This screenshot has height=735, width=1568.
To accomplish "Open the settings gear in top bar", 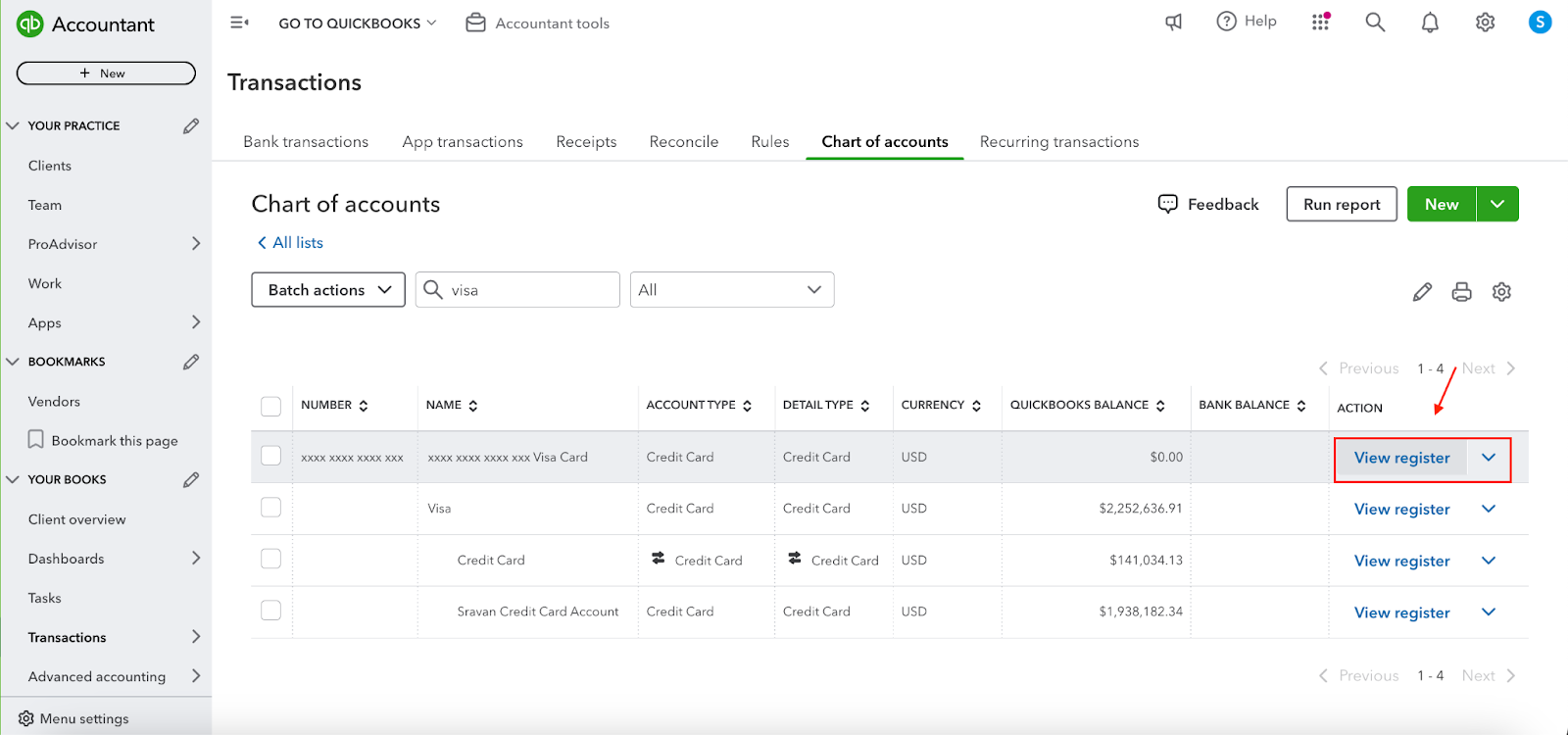I will pos(1485,22).
